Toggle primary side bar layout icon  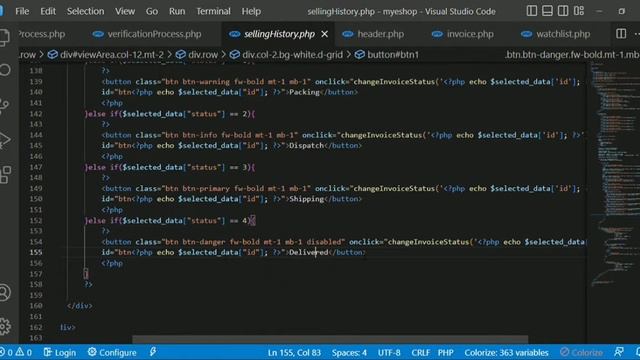tap(531, 11)
